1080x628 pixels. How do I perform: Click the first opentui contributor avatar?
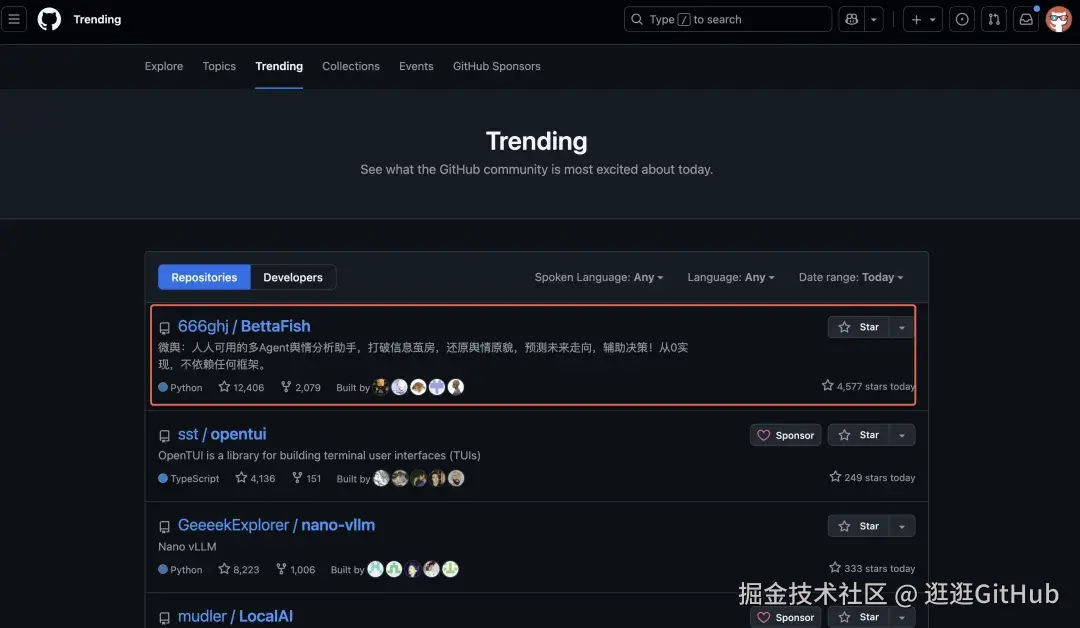click(381, 478)
